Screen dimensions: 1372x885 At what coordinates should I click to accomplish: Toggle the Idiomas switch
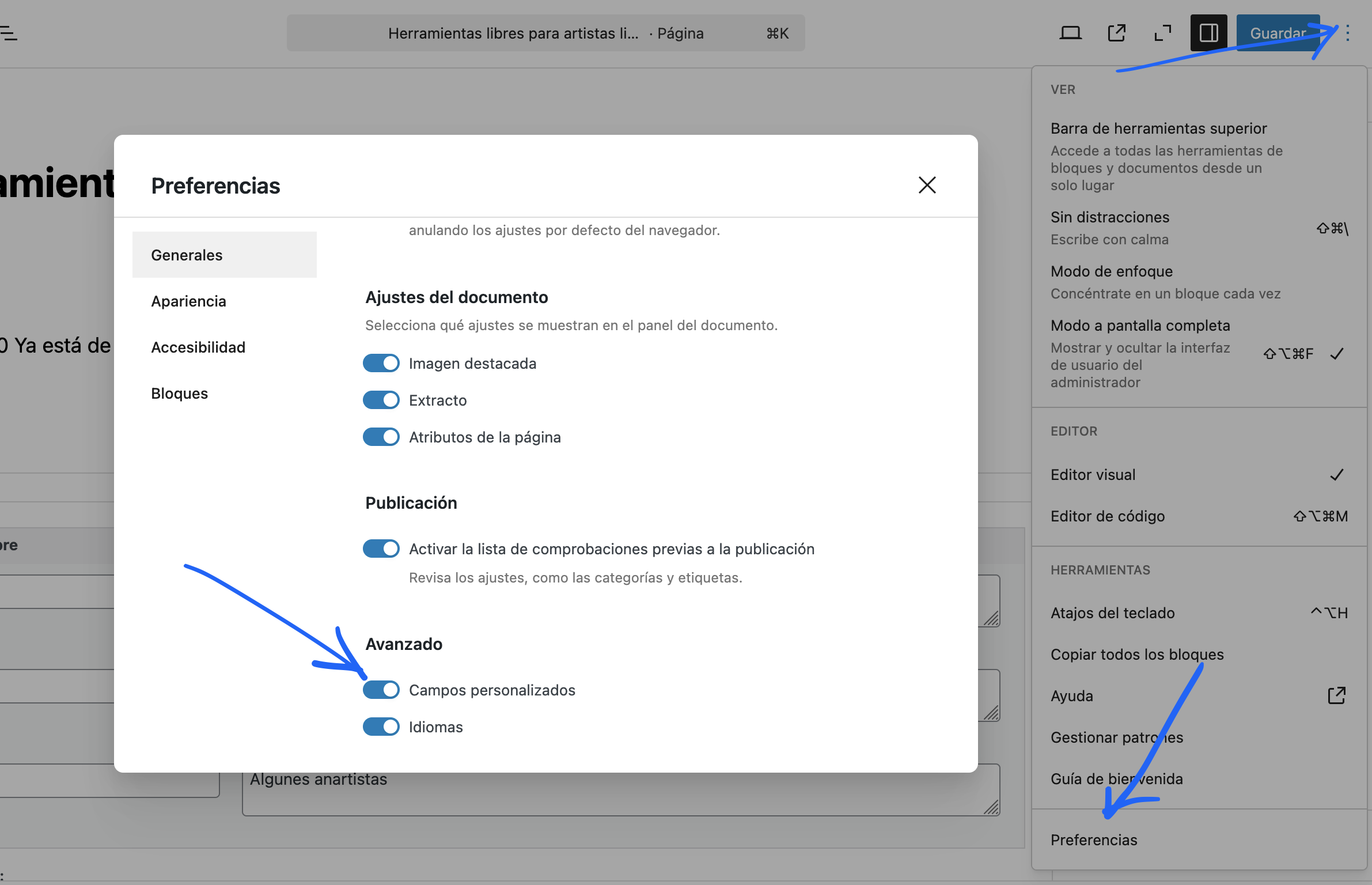click(x=381, y=727)
